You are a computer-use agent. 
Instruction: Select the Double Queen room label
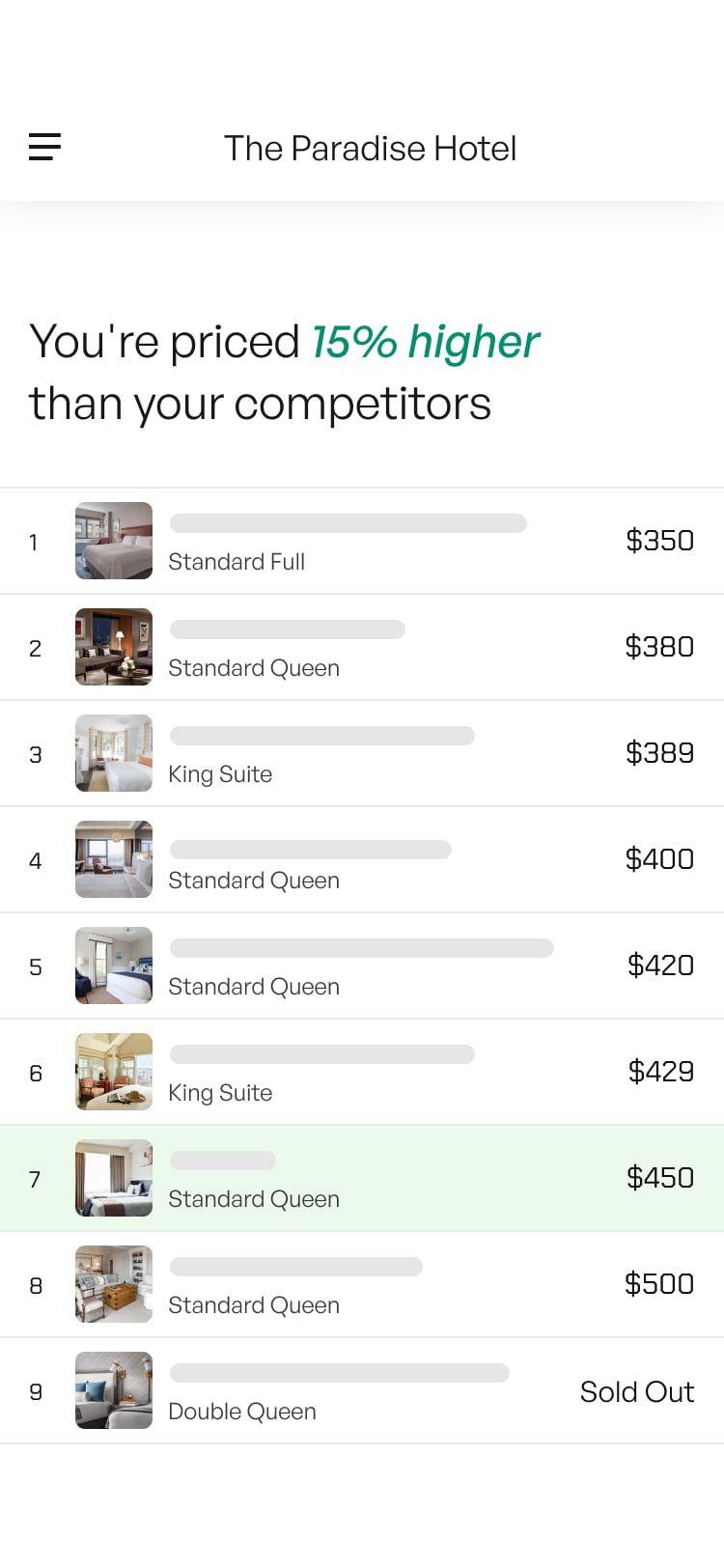242,1412
